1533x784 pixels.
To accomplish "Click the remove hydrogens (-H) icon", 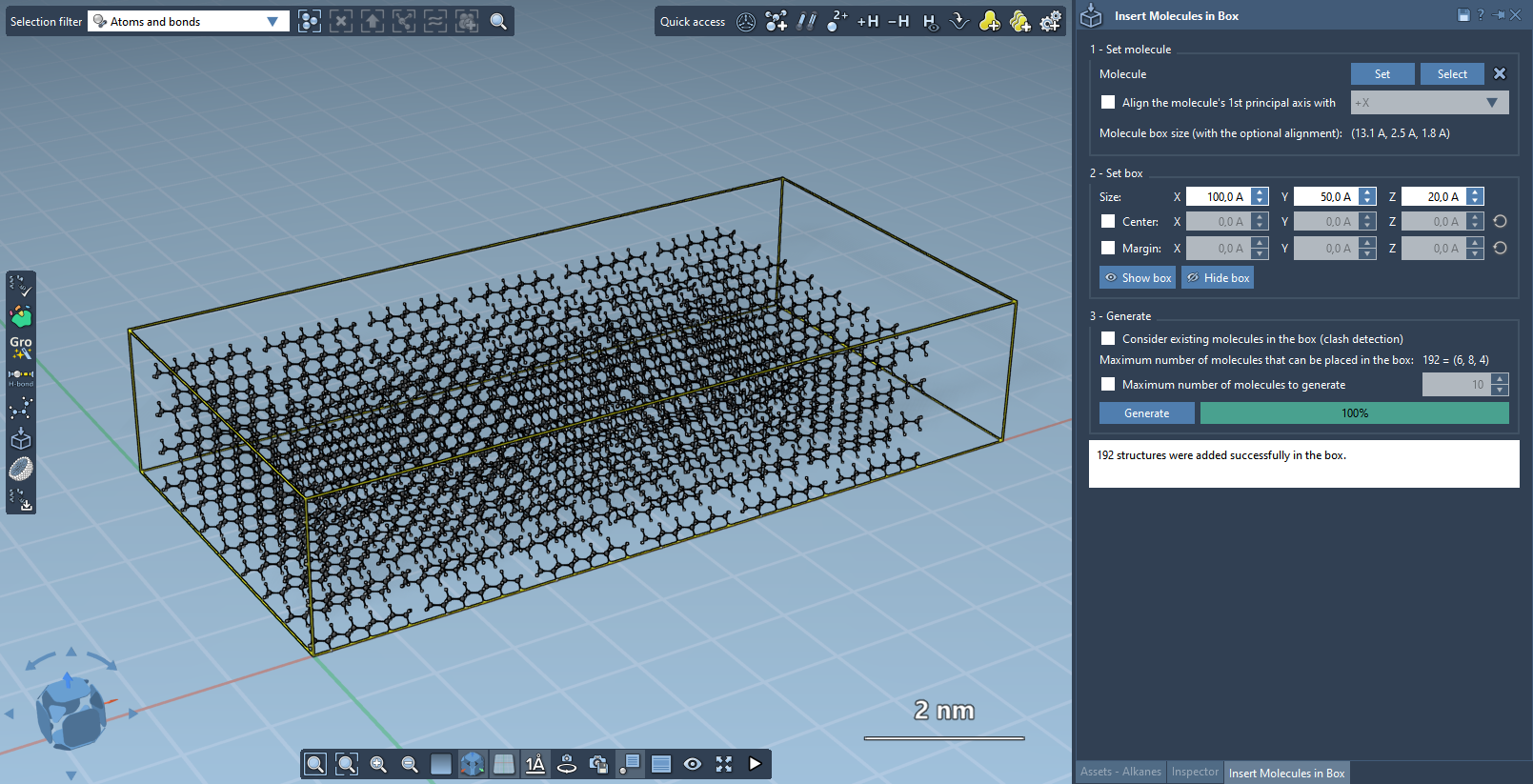I will point(898,21).
